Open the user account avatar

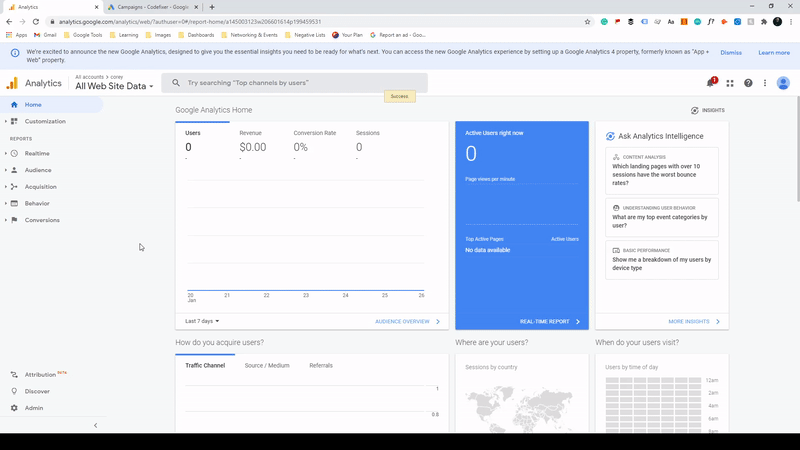pos(783,83)
